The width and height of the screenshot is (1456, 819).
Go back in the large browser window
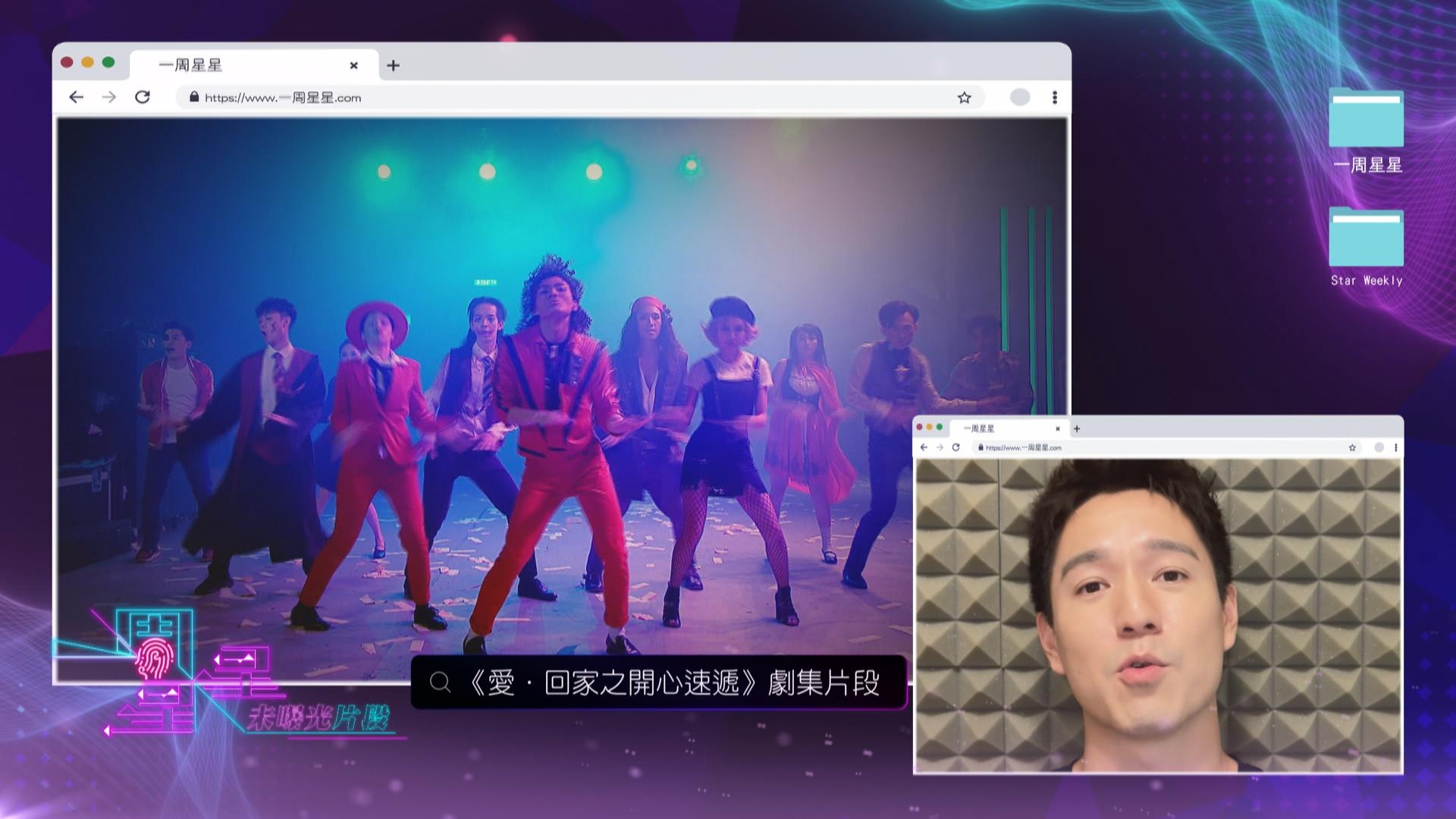coord(77,97)
